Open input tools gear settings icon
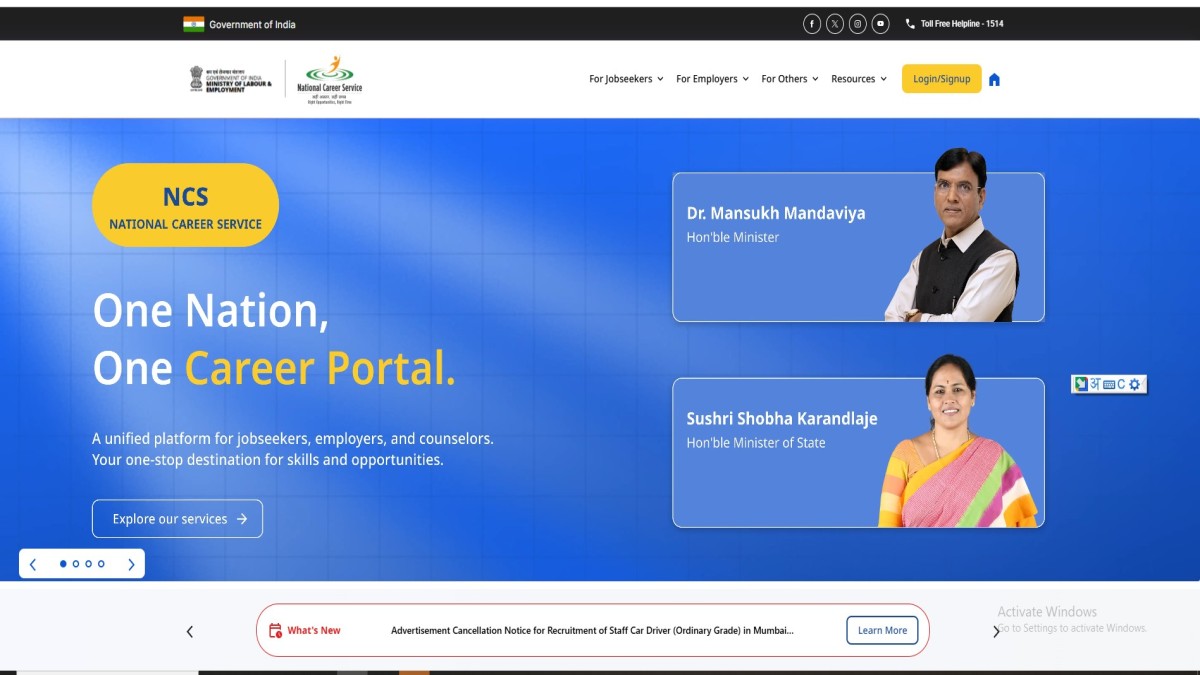The image size is (1200, 675). [1135, 384]
